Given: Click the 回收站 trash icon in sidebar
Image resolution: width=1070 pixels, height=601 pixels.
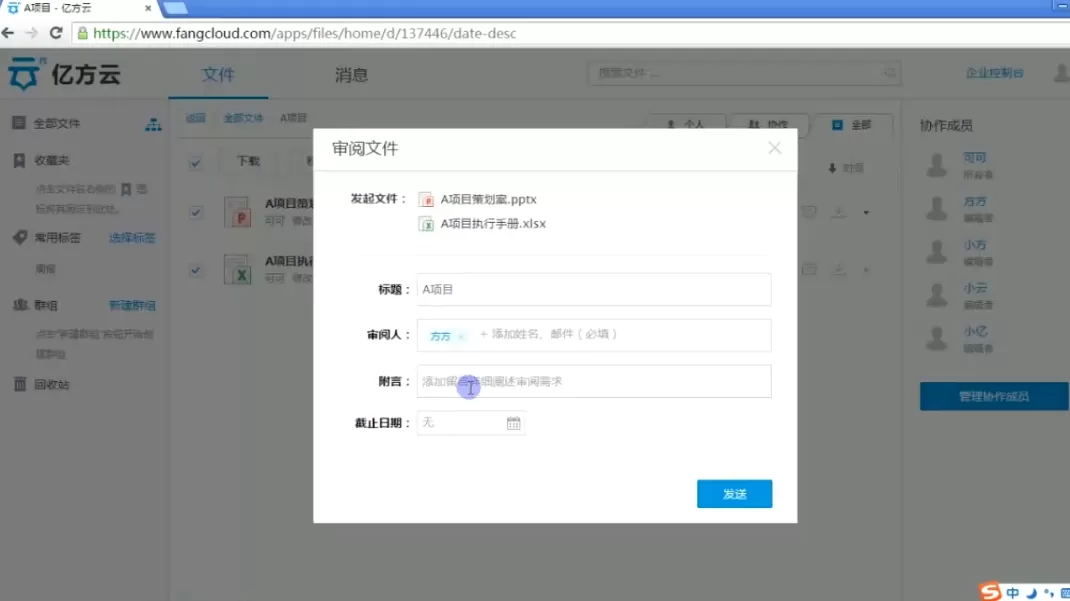Looking at the screenshot, I should (x=20, y=384).
